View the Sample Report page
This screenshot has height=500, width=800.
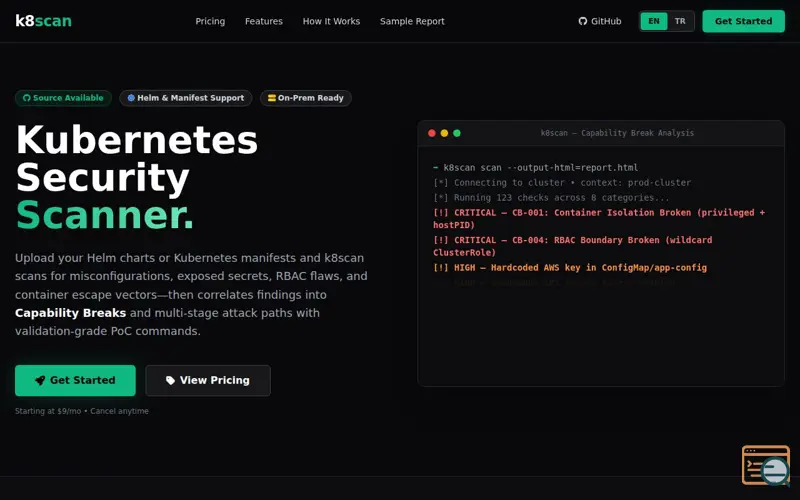point(412,21)
